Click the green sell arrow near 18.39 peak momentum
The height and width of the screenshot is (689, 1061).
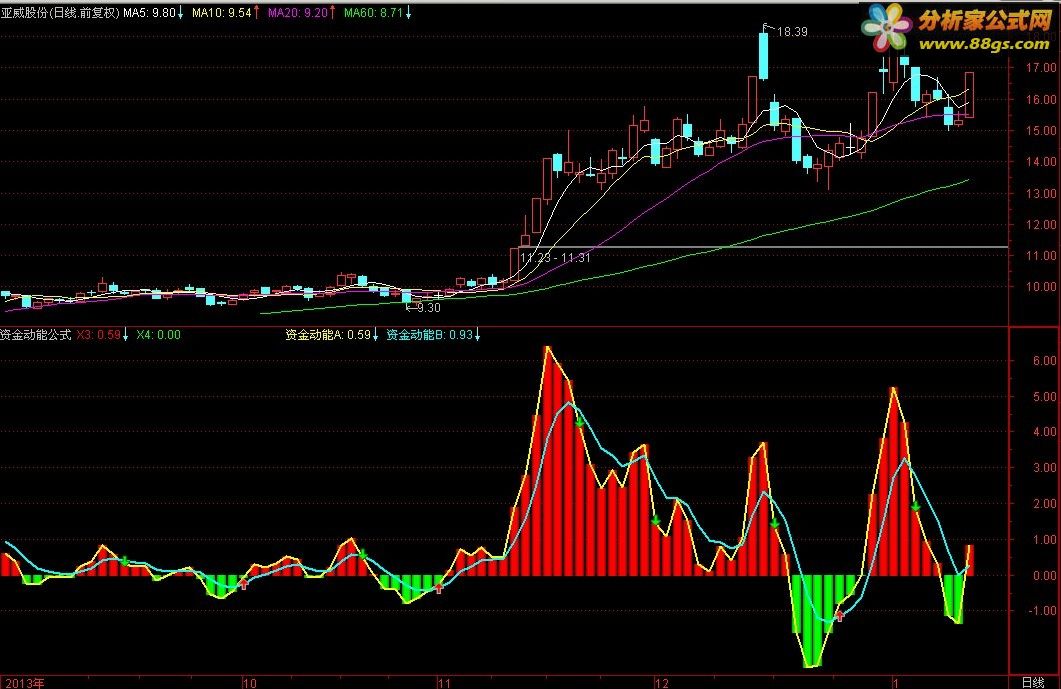tap(775, 524)
